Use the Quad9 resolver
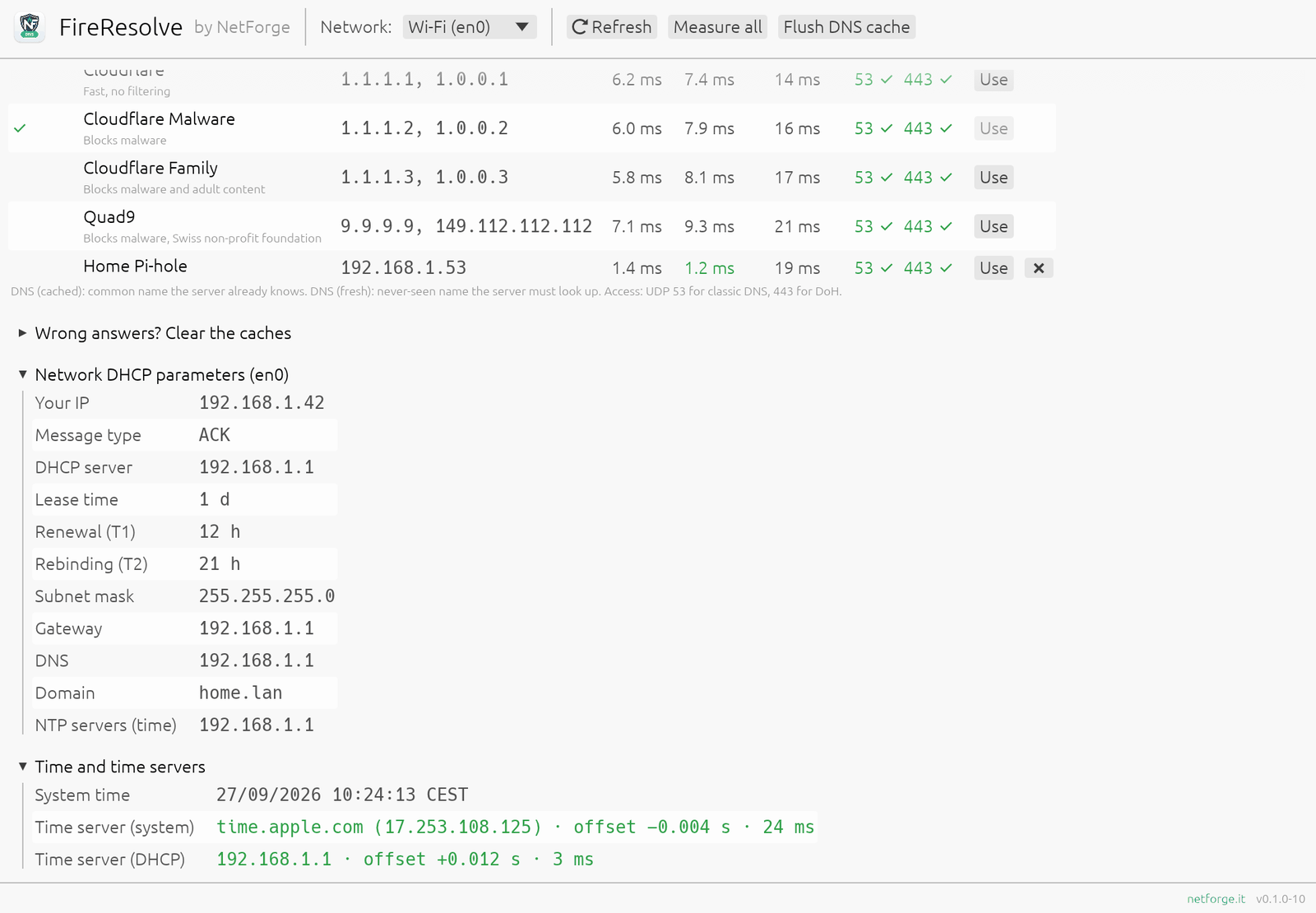Viewport: 1316px width, 913px height. coord(994,226)
